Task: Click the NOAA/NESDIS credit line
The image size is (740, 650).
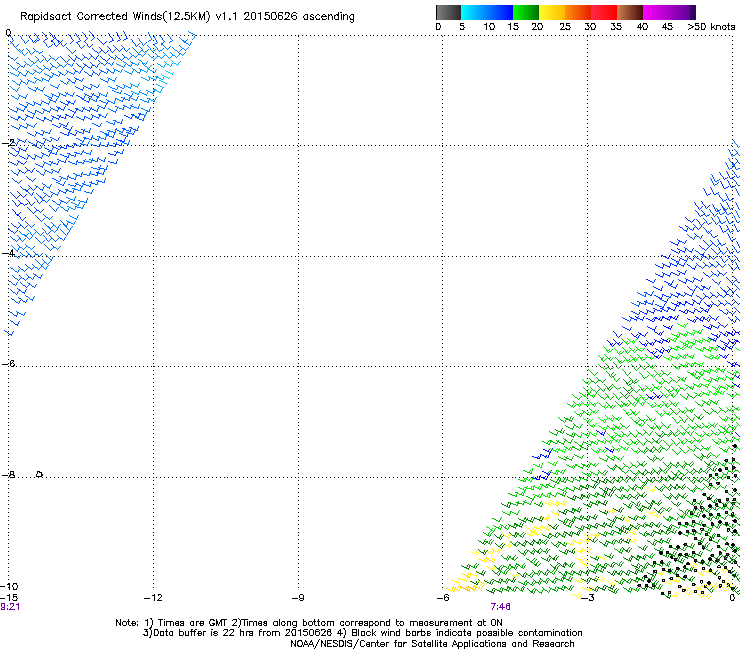Action: click(432, 644)
